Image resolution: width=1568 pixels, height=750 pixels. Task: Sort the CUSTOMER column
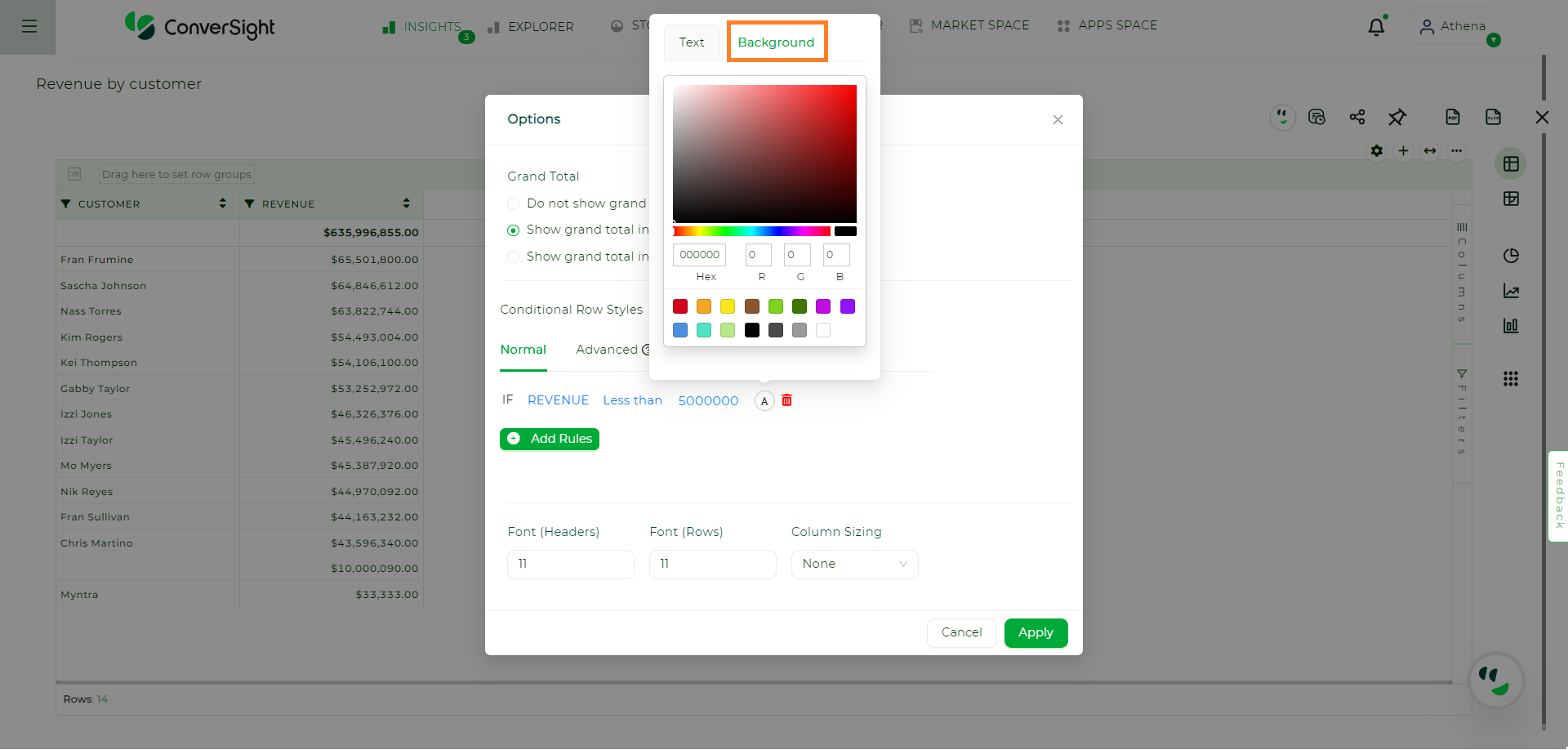pos(222,203)
